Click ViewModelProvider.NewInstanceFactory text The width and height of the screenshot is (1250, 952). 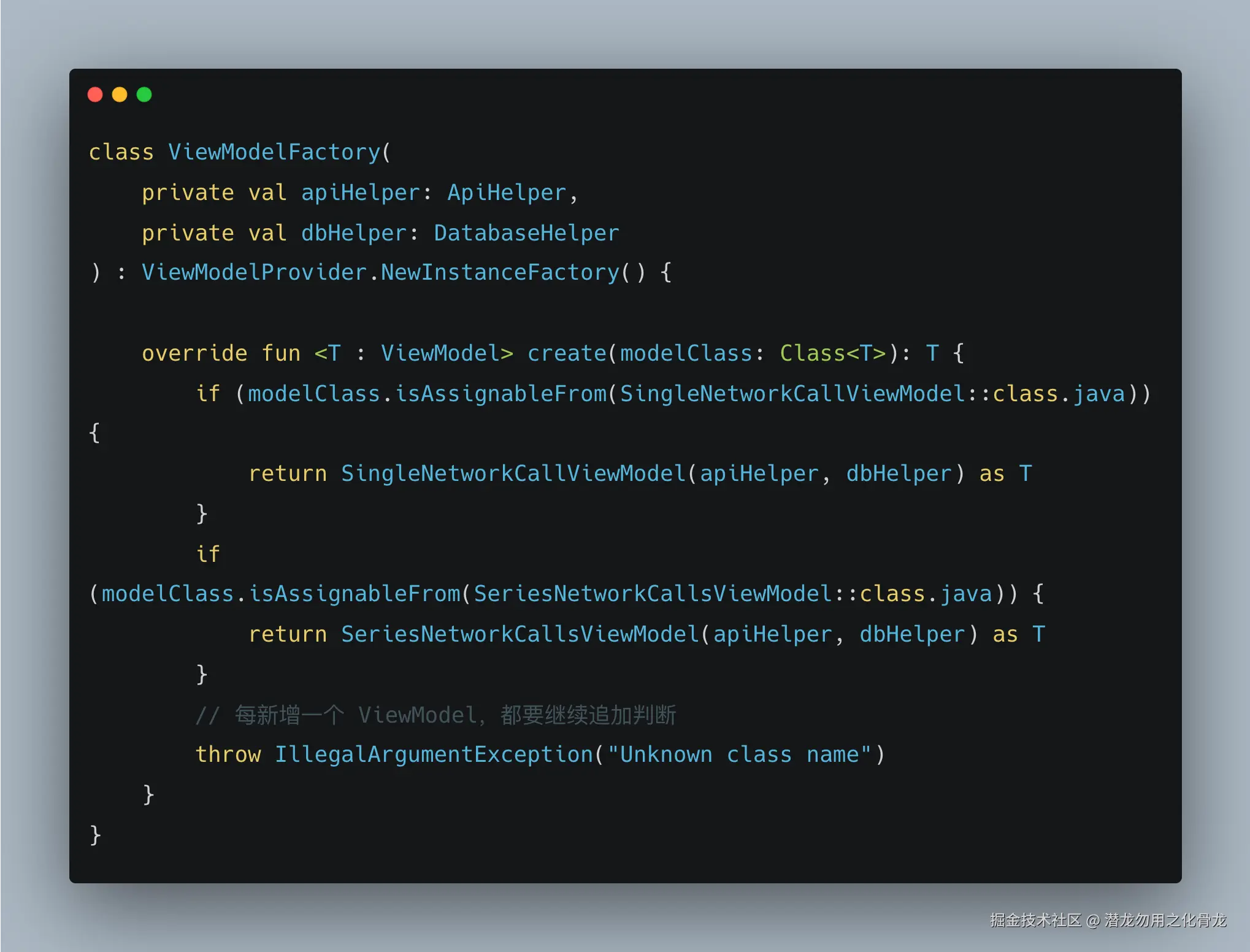[380, 272]
